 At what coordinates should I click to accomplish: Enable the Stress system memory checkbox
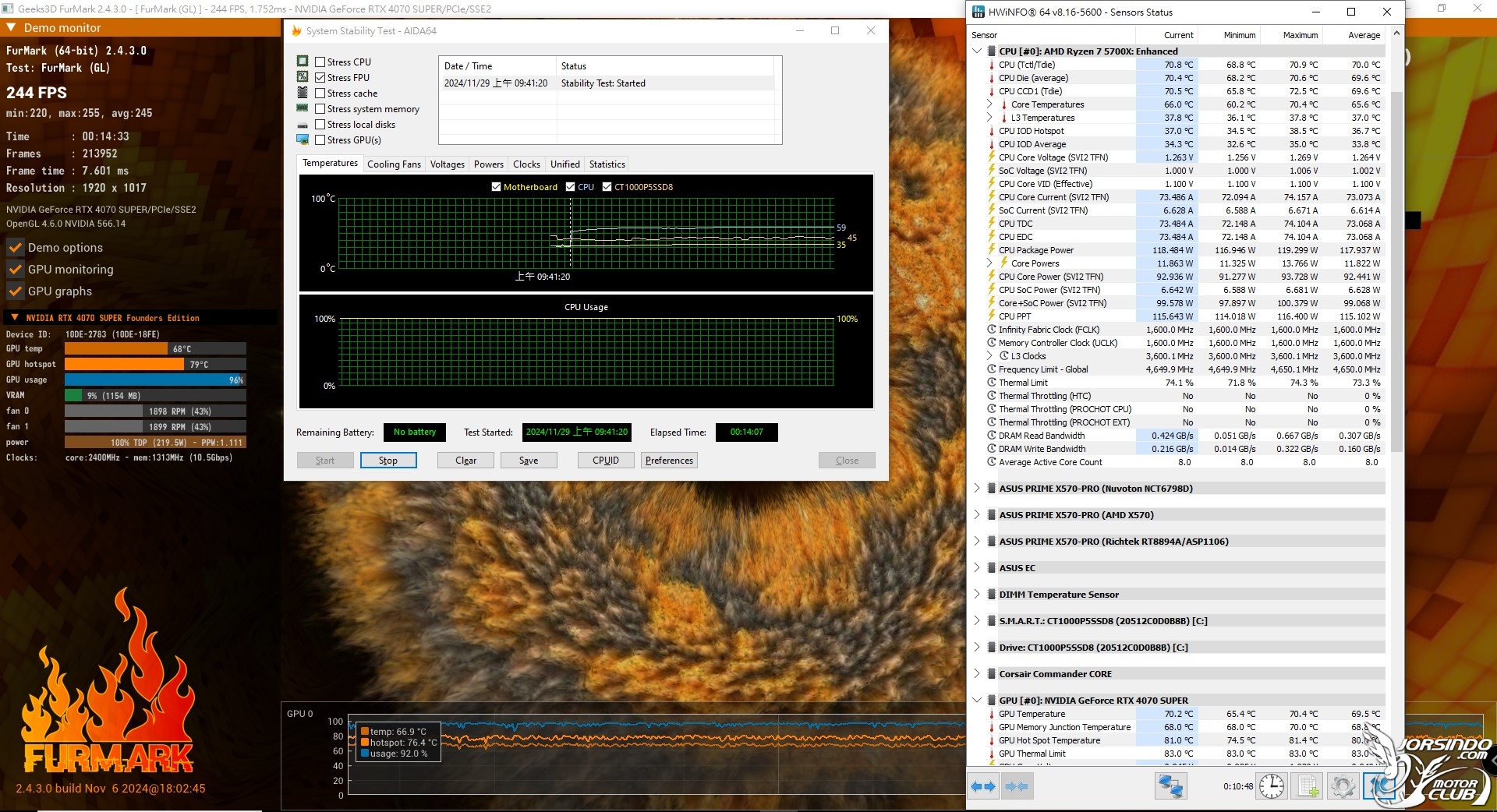click(320, 108)
